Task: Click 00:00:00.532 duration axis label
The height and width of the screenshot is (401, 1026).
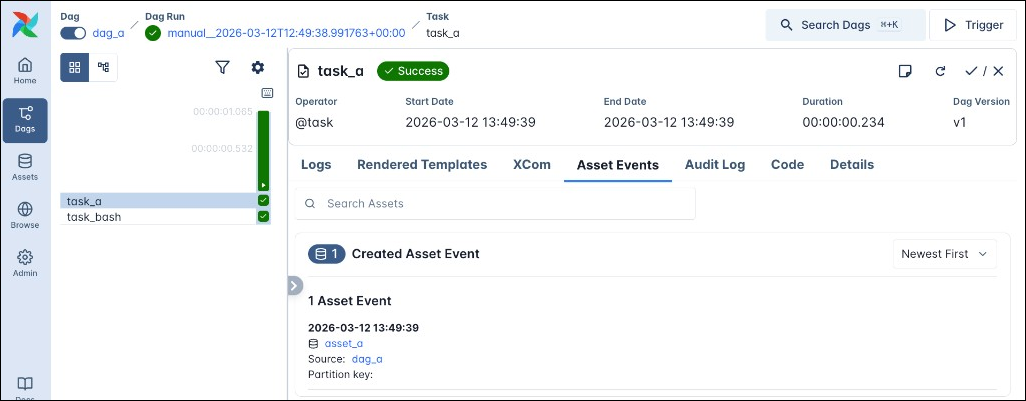Action: [222, 148]
